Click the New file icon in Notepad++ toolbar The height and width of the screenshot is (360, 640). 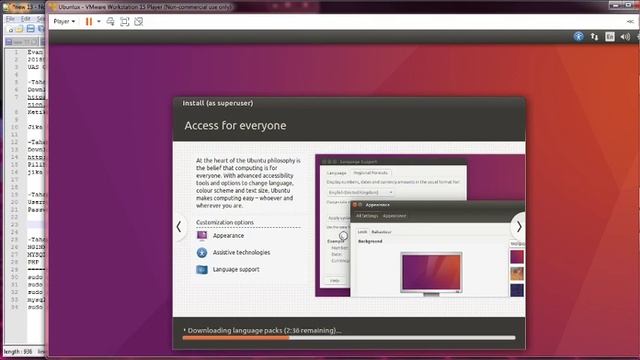(11, 29)
